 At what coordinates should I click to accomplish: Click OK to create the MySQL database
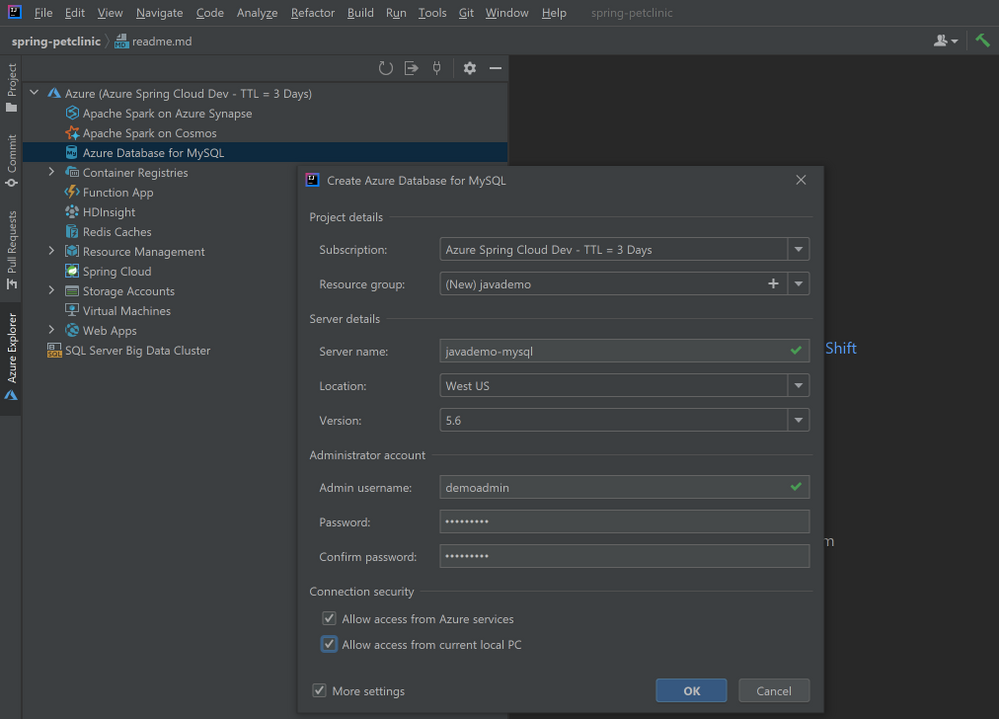[691, 691]
